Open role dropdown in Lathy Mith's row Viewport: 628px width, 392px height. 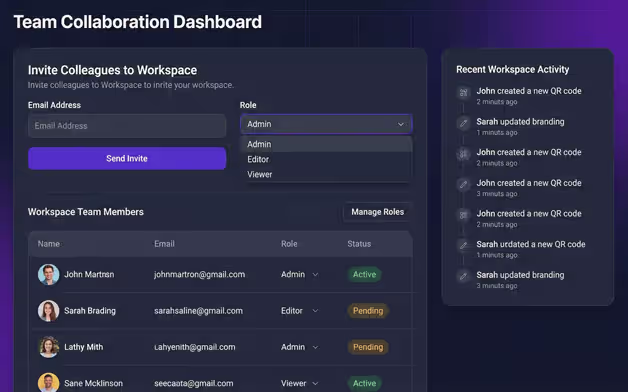point(300,347)
